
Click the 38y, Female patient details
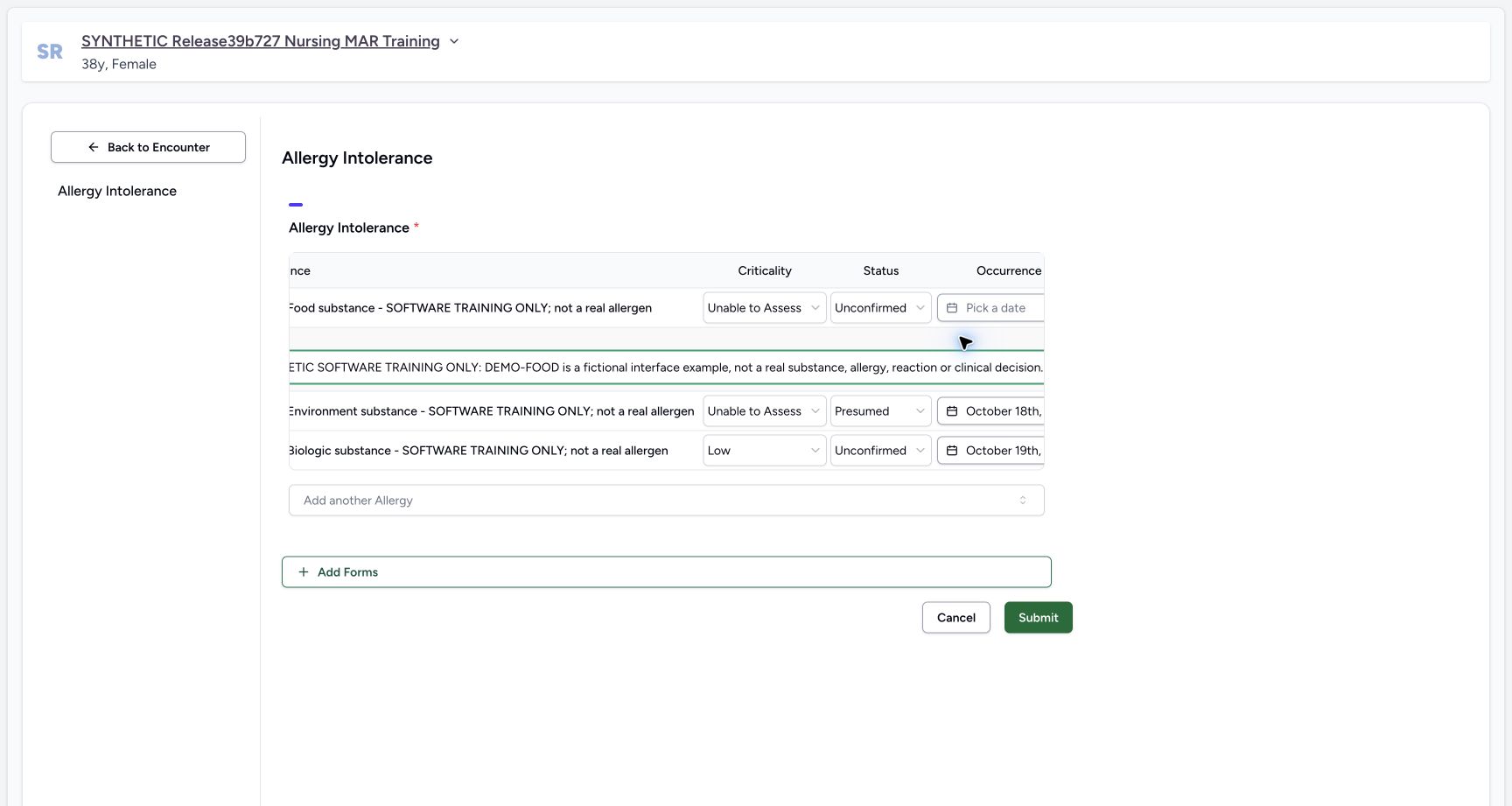coord(119,64)
